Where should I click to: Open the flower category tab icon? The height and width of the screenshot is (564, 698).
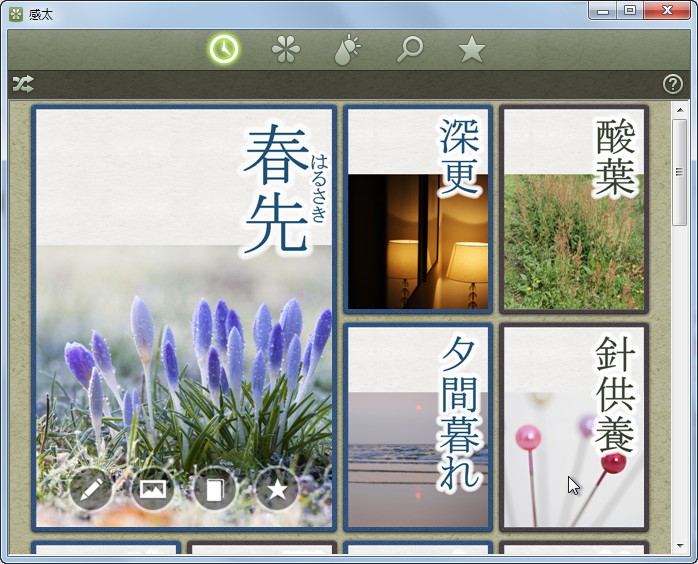(x=286, y=49)
